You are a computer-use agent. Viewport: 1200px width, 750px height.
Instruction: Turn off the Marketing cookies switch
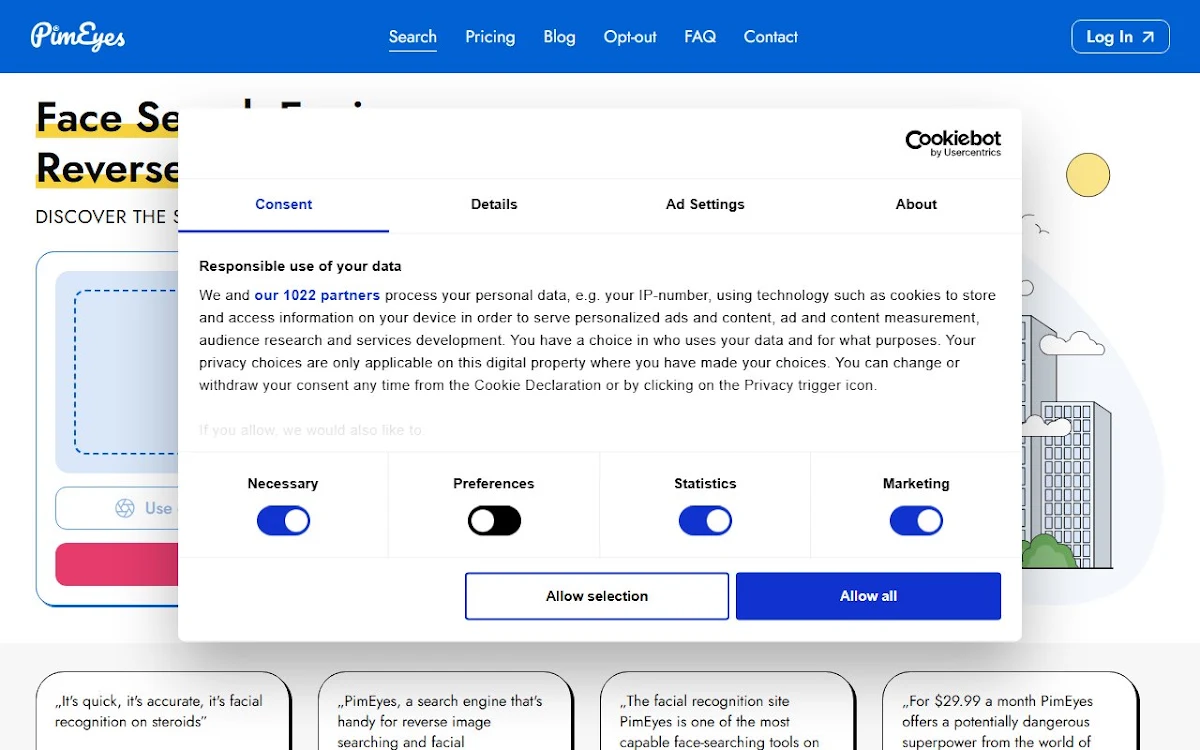tap(916, 521)
